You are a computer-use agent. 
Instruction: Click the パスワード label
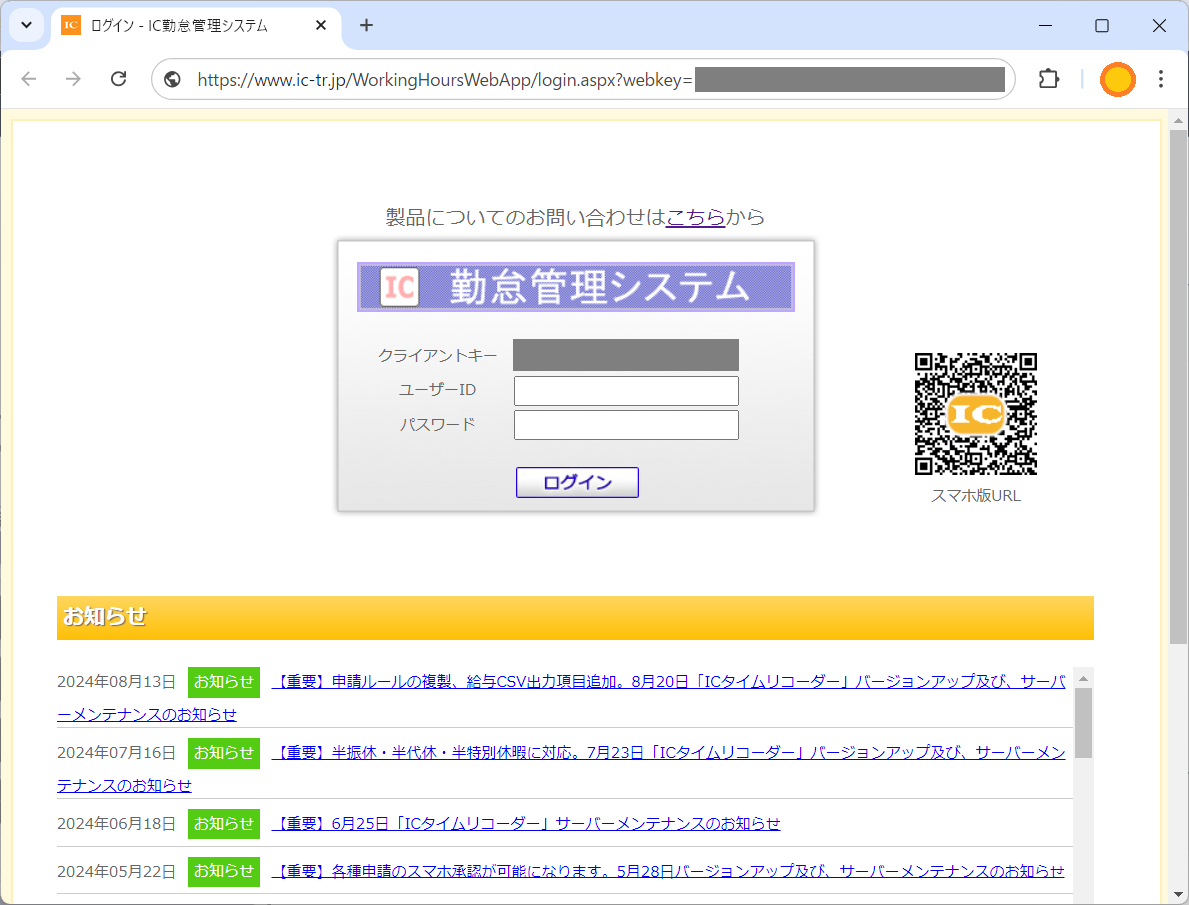438,425
